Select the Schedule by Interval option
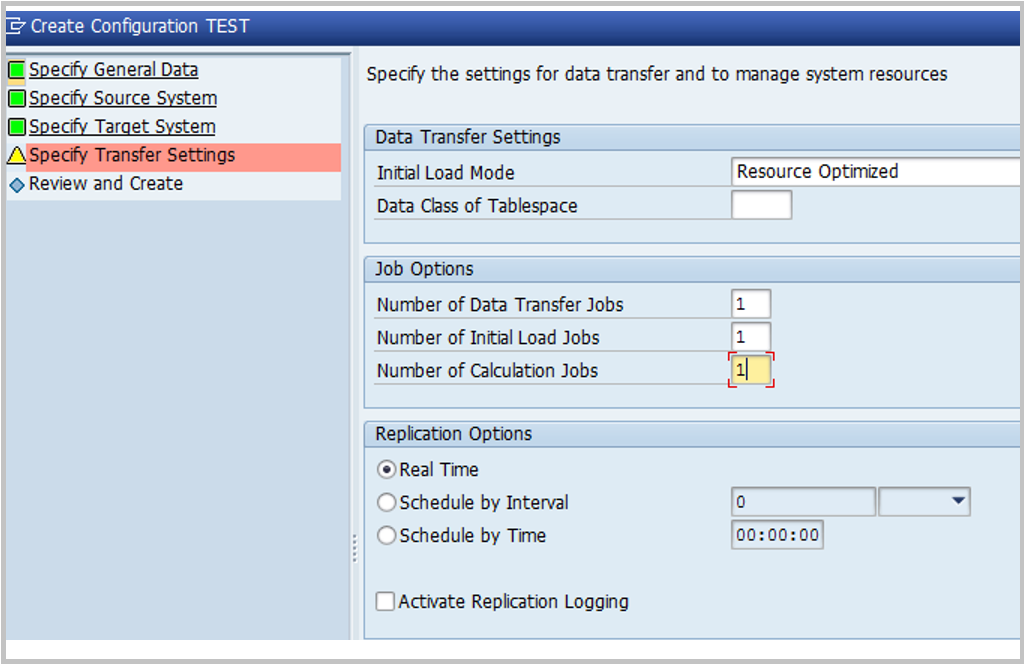 point(385,502)
